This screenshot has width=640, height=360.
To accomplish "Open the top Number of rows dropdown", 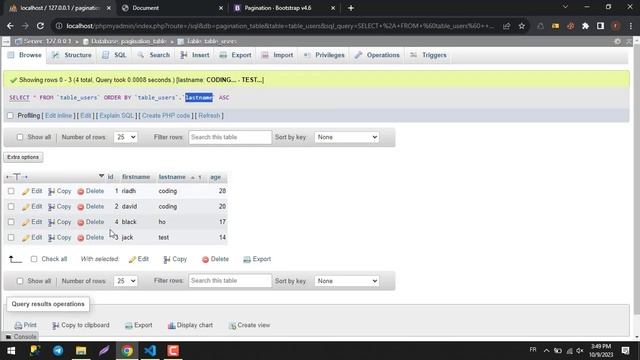I will [126, 137].
